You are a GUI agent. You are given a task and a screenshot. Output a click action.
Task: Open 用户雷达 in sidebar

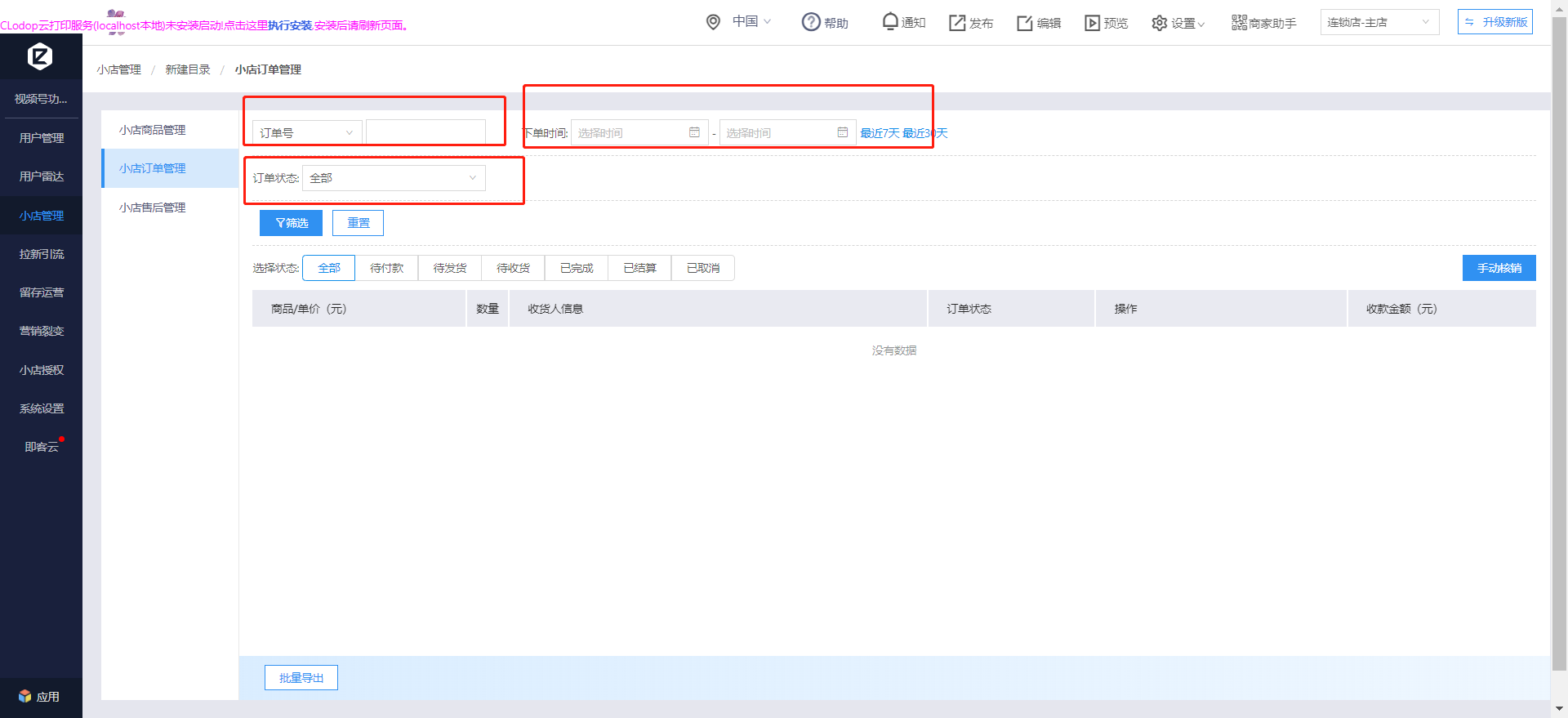tap(41, 176)
